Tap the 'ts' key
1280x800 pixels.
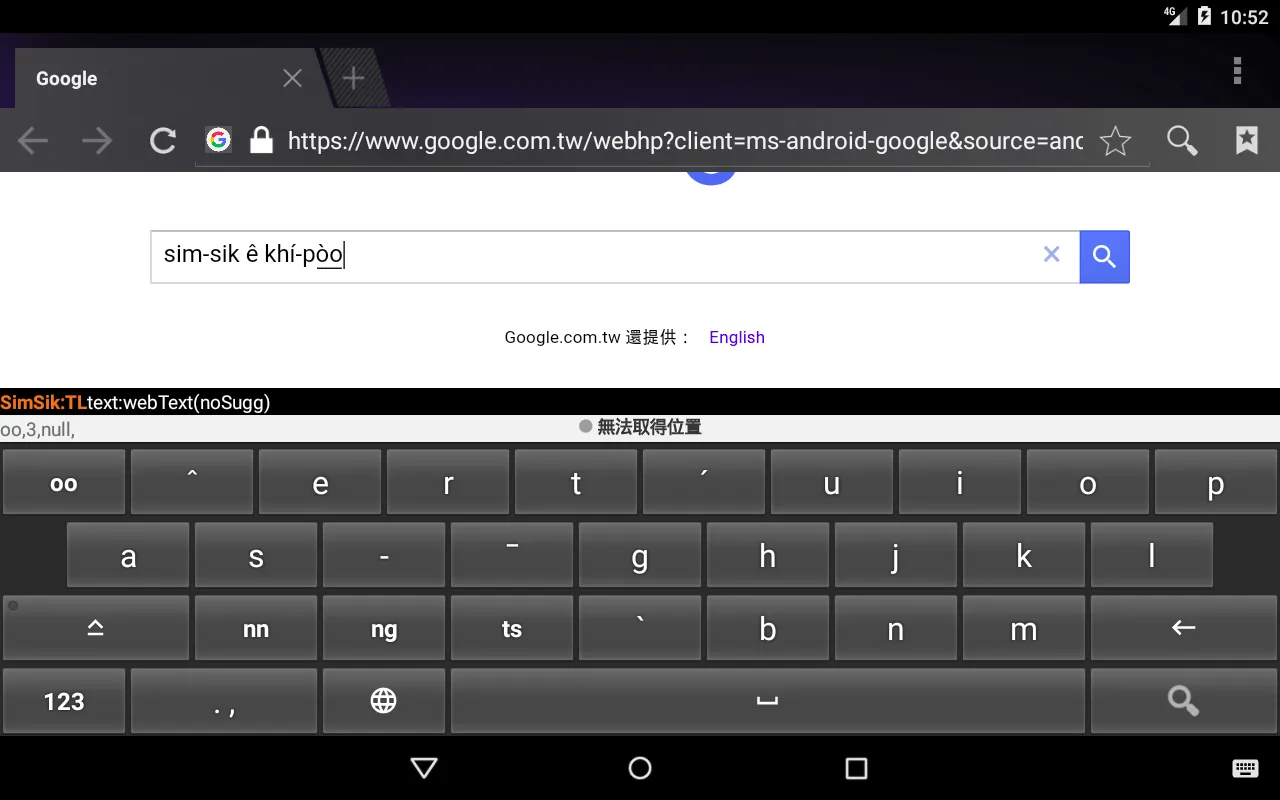click(x=512, y=627)
